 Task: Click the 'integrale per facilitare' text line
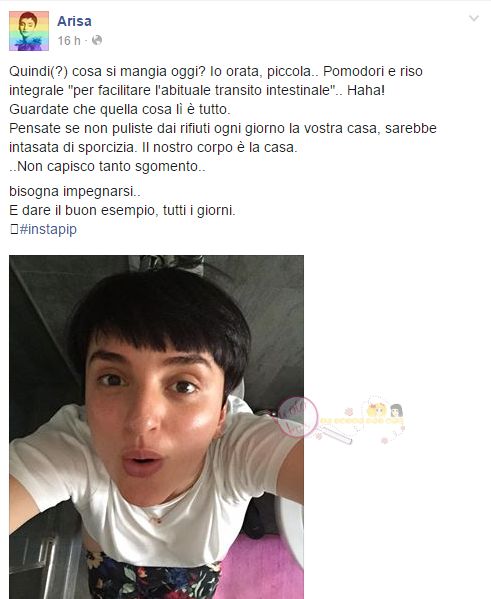tap(197, 91)
